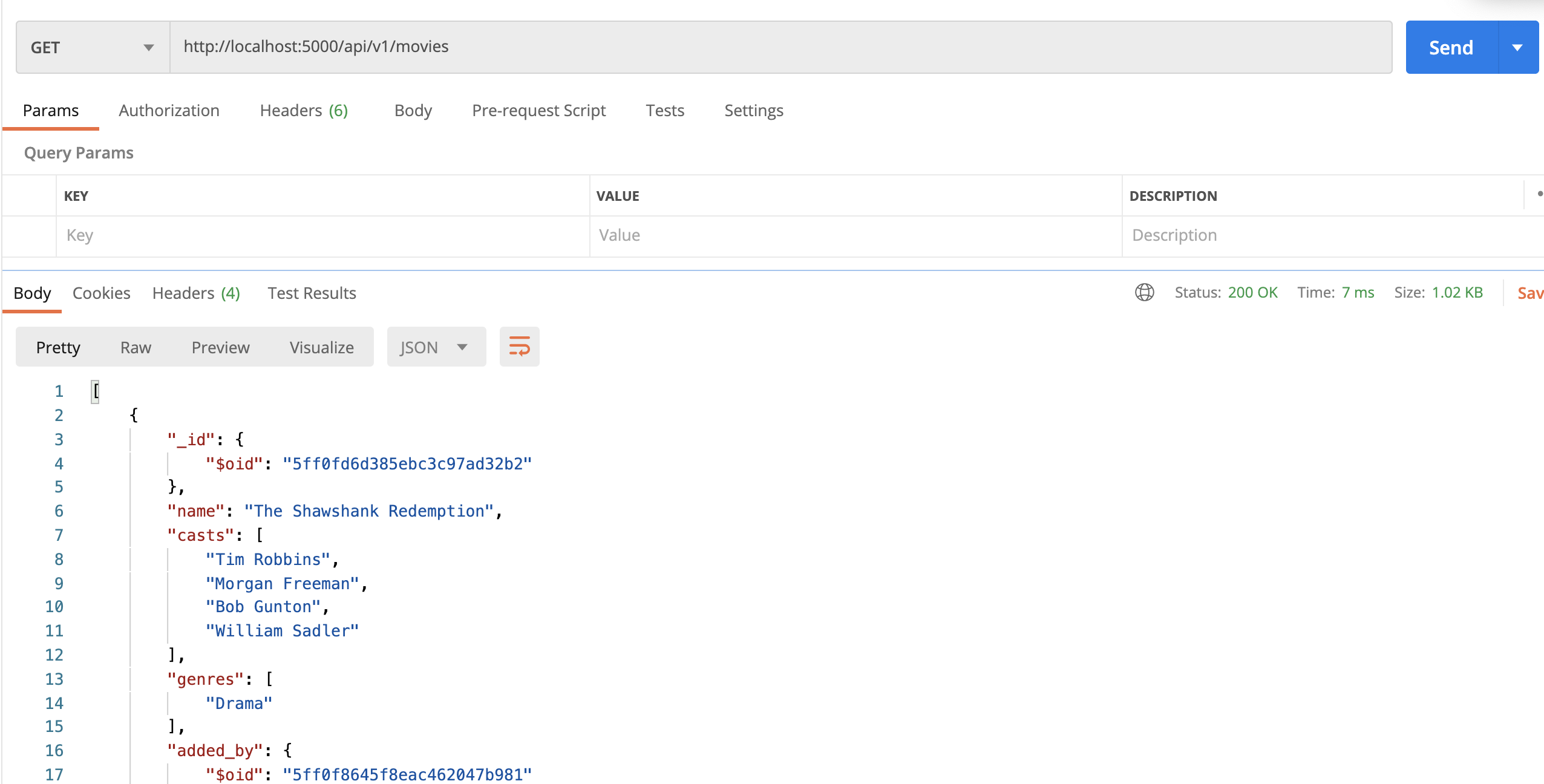Select the Preview response mode

point(220,347)
